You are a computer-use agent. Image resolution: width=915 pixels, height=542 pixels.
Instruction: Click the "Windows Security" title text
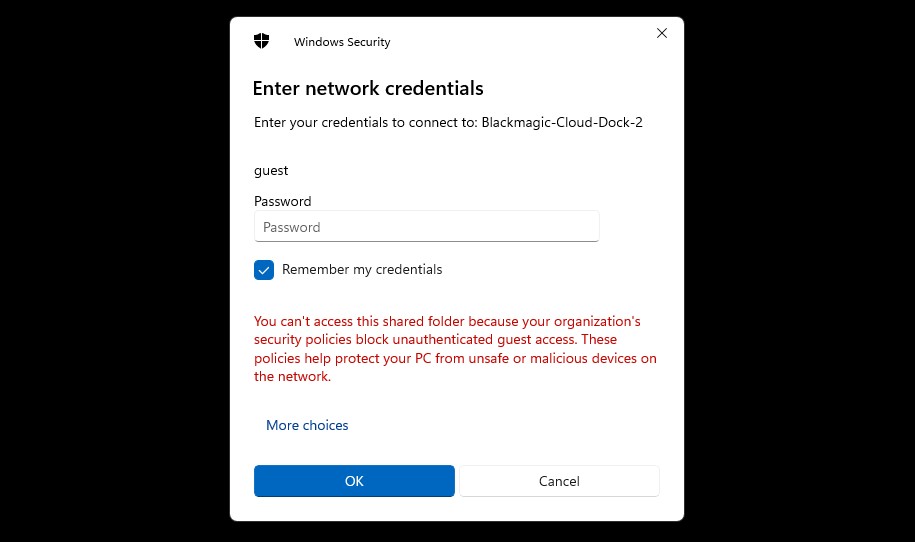[342, 42]
